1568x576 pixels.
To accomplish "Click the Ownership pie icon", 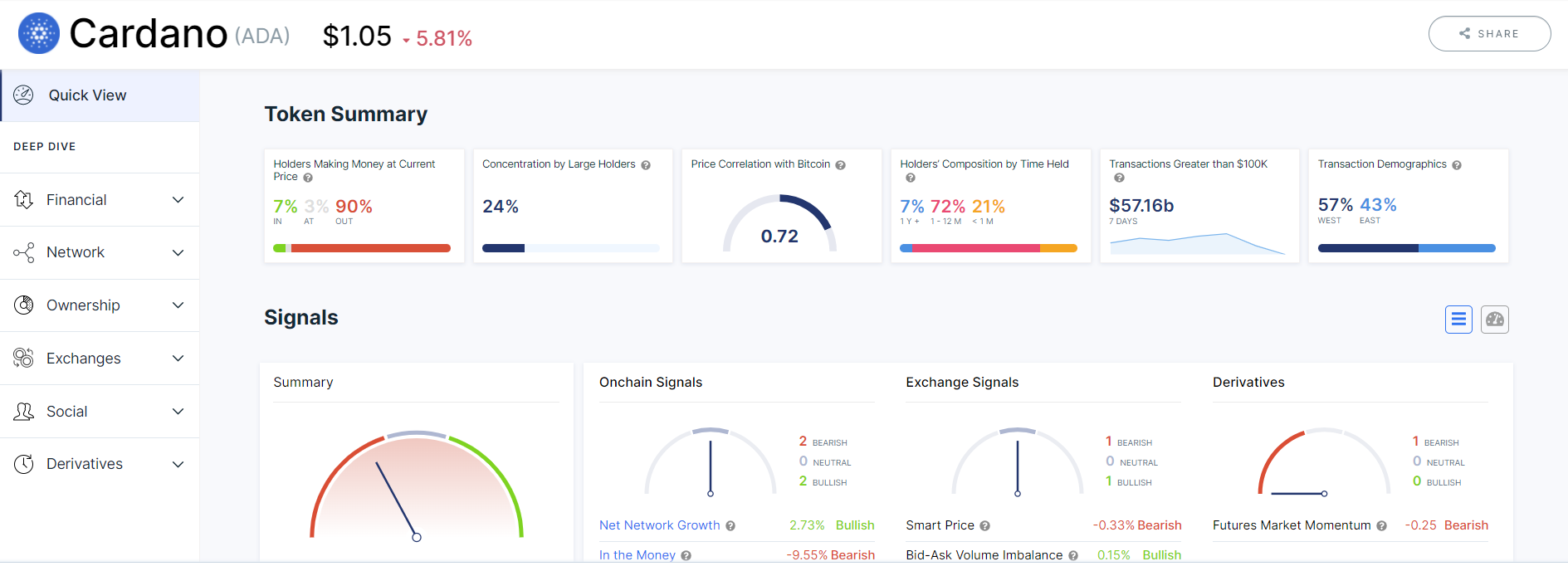I will coord(24,305).
